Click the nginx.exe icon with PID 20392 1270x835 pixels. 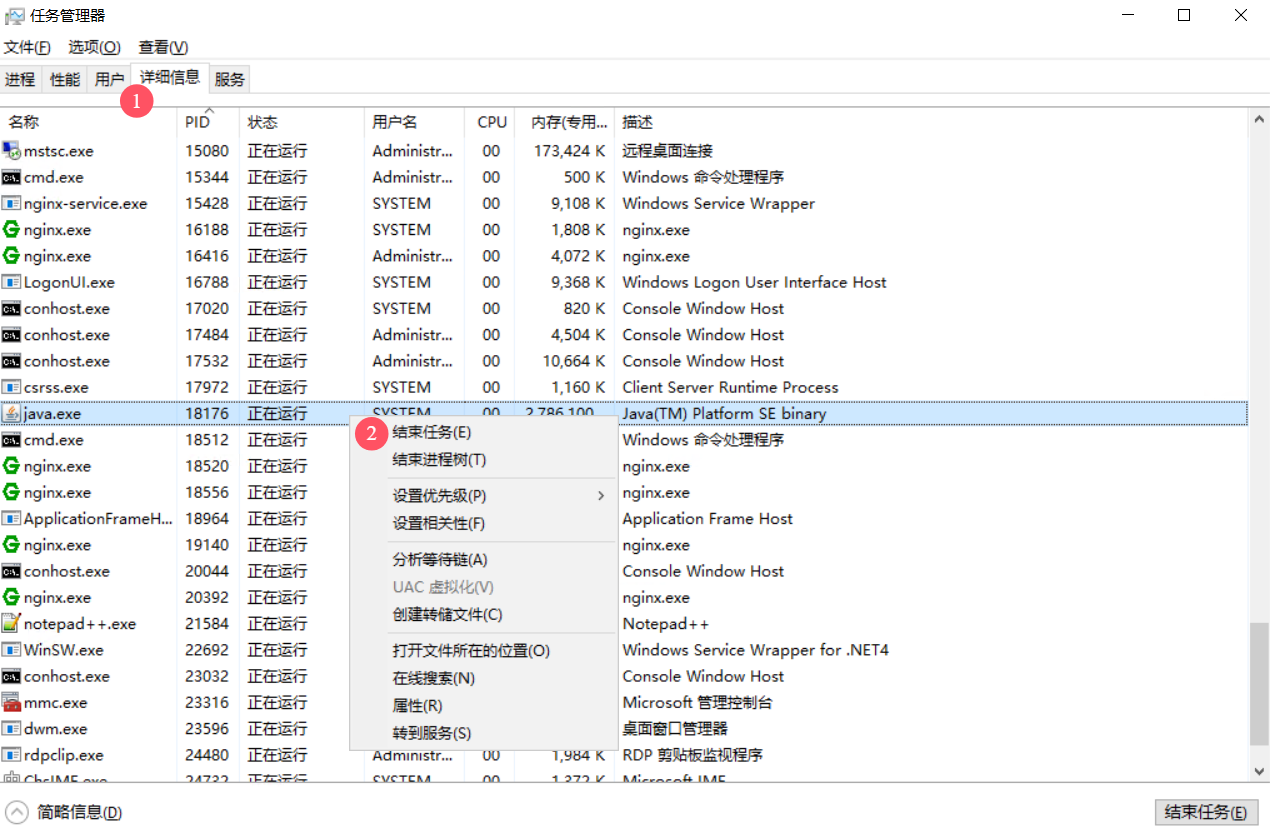point(11,597)
